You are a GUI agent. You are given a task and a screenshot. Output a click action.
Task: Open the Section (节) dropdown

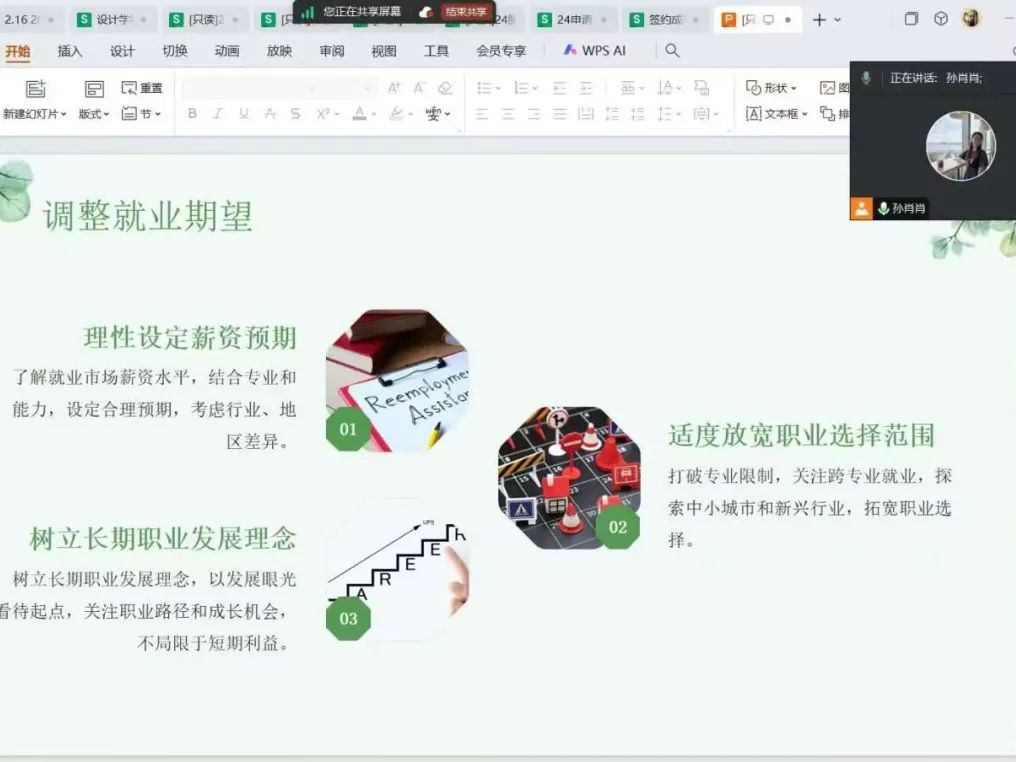(141, 114)
